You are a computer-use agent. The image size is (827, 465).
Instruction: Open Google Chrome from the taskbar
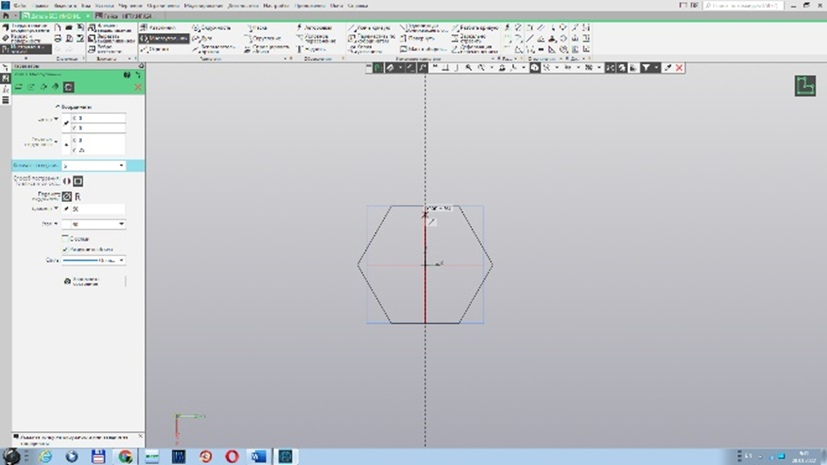(x=125, y=457)
